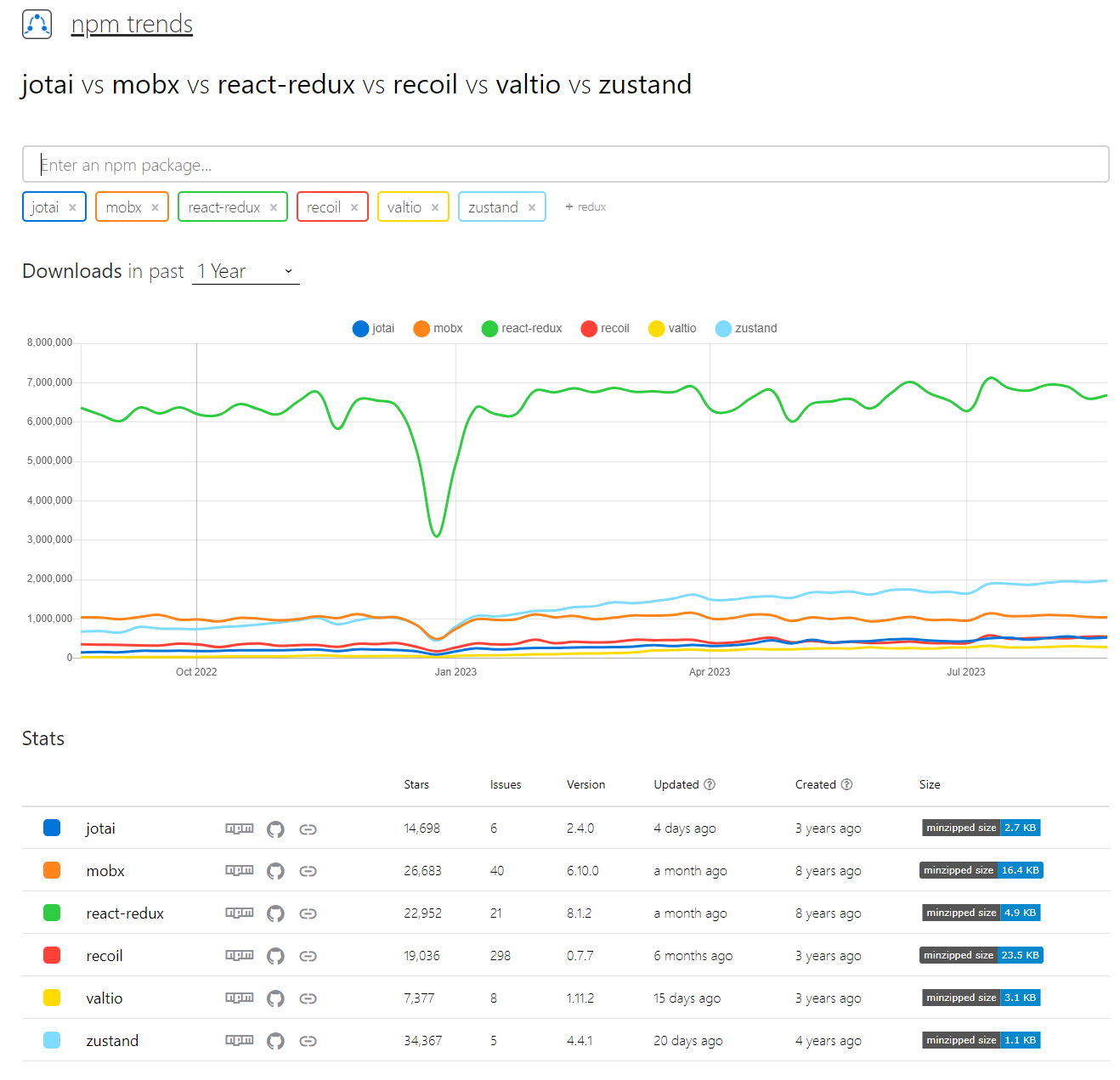Remove the valtio package tag

pyautogui.click(x=435, y=207)
